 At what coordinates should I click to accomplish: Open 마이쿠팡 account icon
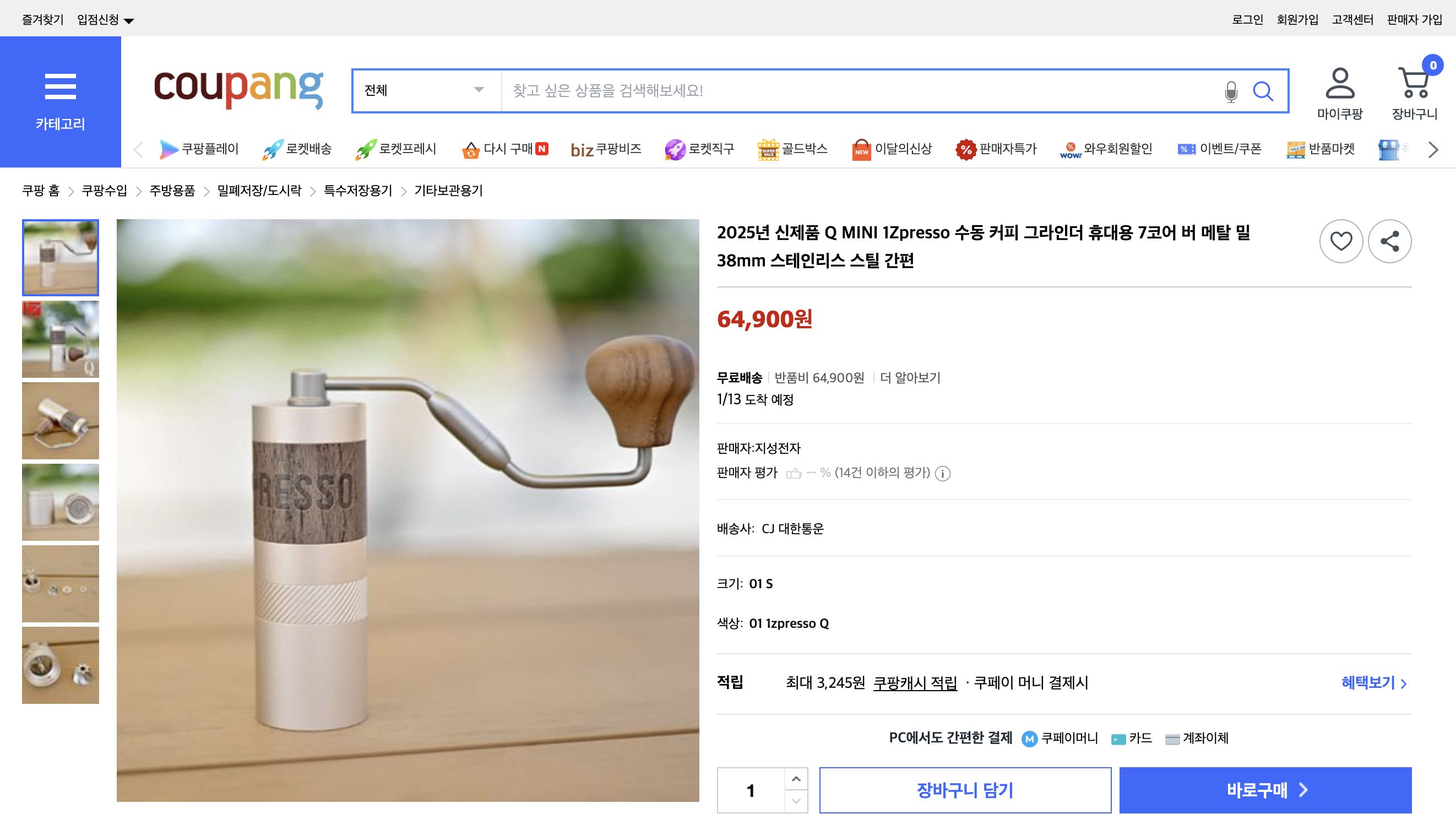[1339, 88]
